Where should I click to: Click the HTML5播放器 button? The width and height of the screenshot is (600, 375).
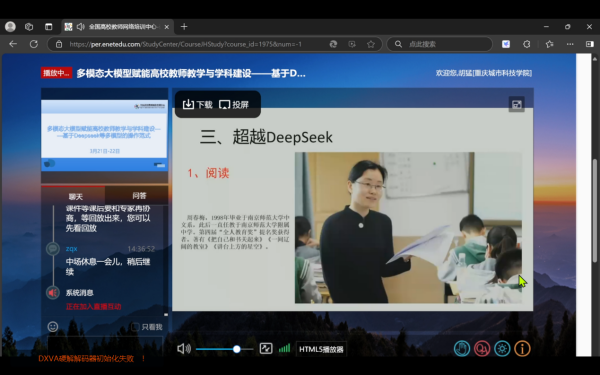click(x=321, y=349)
